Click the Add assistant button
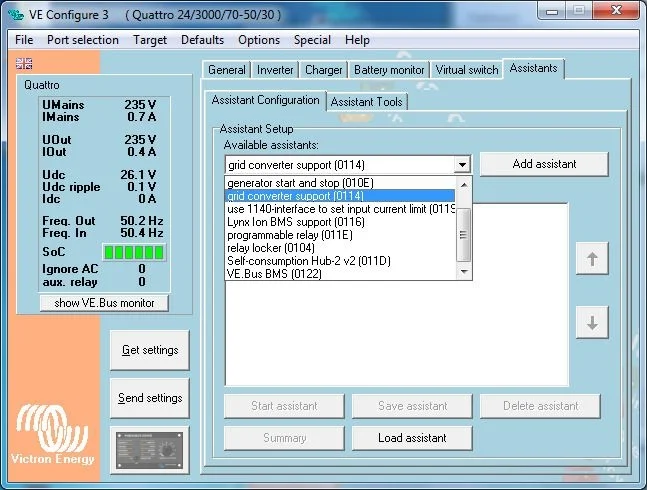The image size is (647, 490). pos(544,164)
